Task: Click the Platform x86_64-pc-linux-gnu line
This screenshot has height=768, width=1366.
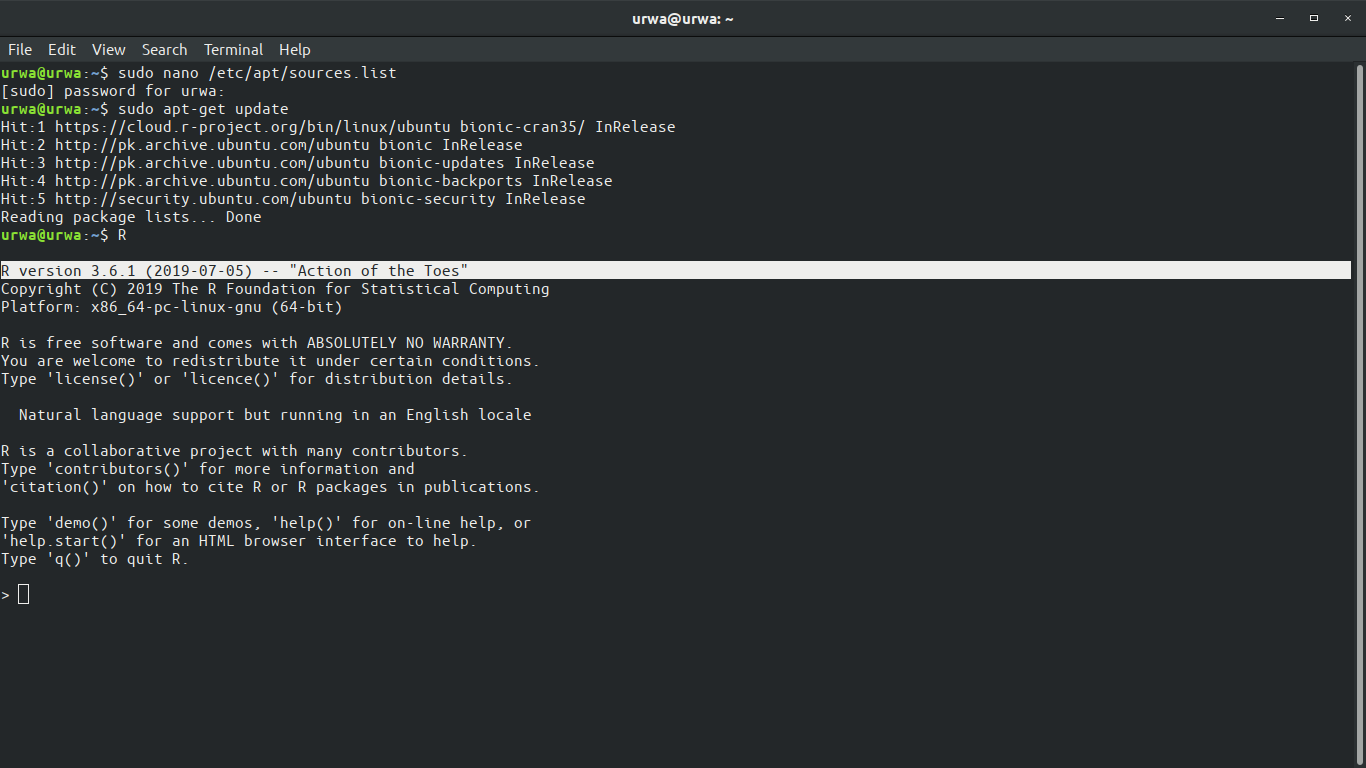Action: coord(172,307)
